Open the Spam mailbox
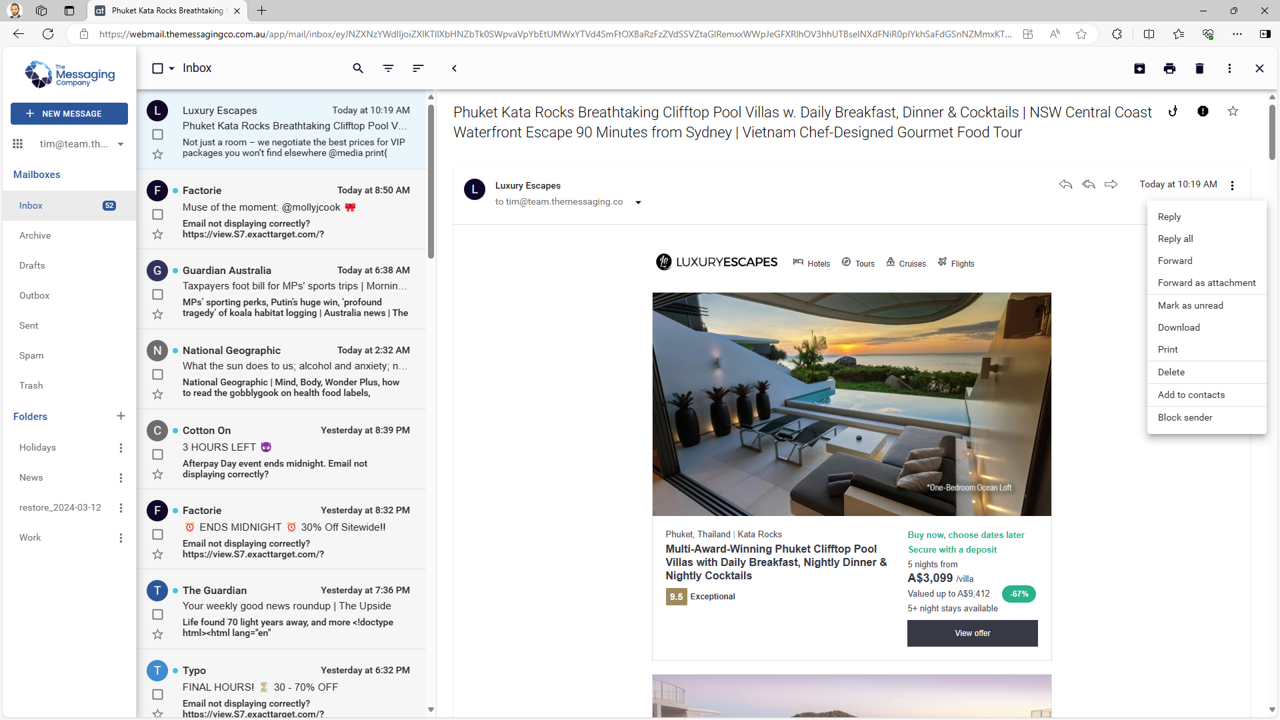The image size is (1280, 720). [x=31, y=356]
